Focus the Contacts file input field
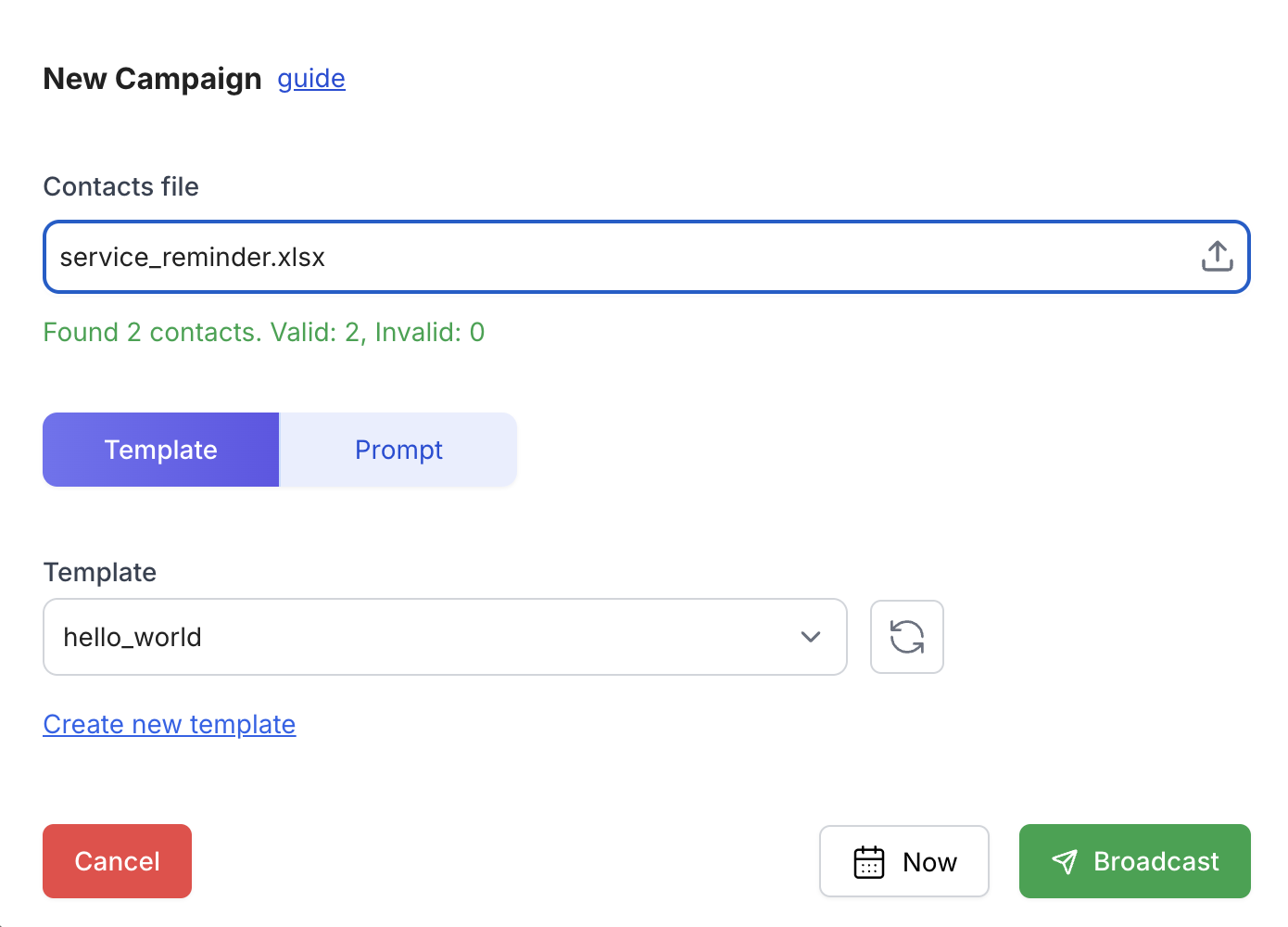1288x927 pixels. 647,257
